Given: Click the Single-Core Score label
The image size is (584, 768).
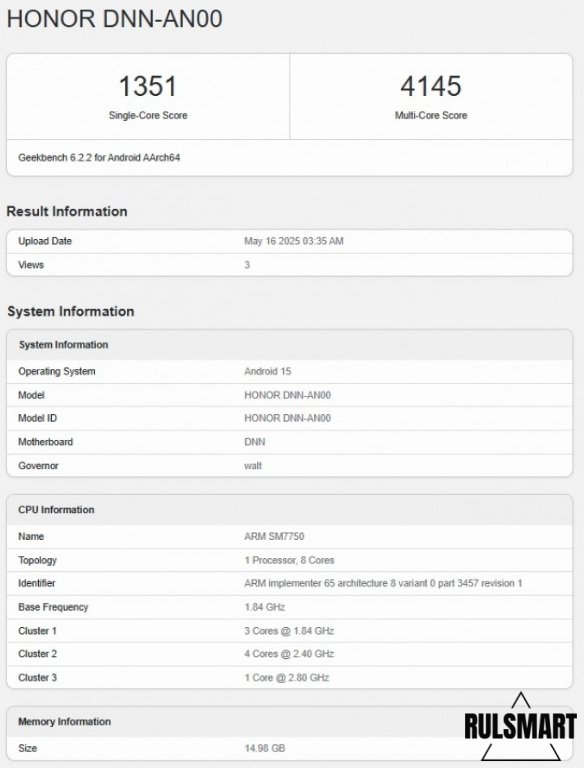Looking at the screenshot, I should [148, 115].
